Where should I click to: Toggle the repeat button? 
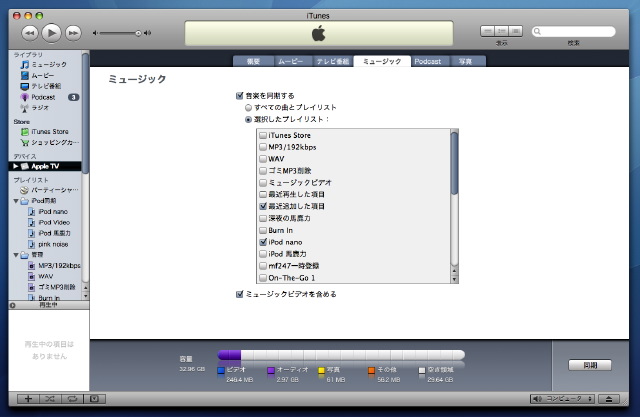click(72, 398)
